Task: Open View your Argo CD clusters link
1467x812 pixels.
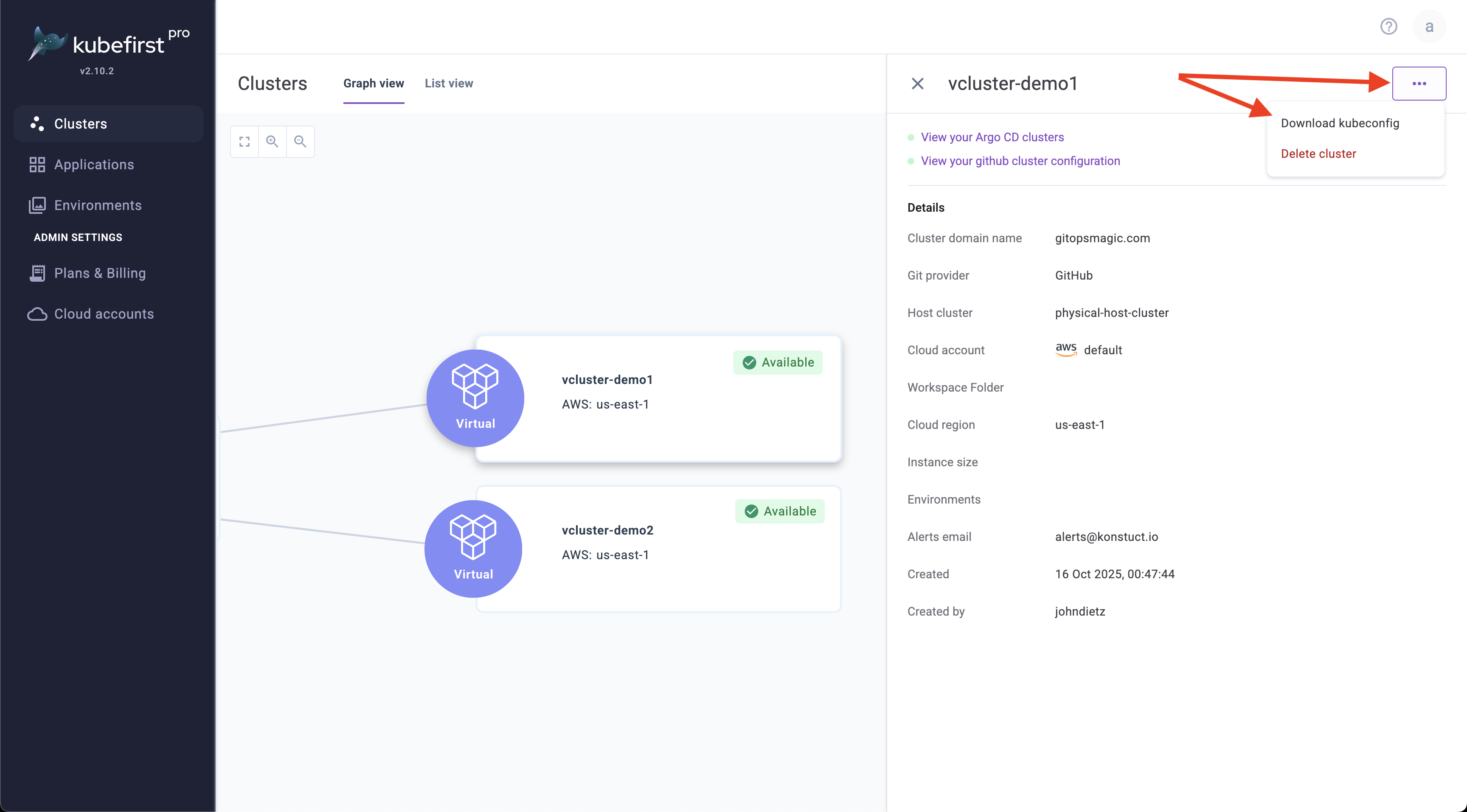Action: (992, 137)
